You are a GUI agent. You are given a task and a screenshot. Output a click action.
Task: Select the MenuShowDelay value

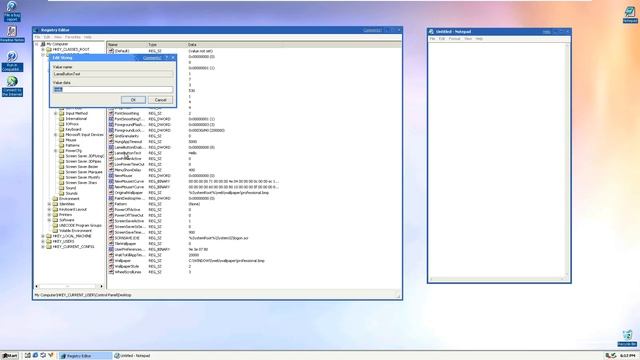coord(127,170)
